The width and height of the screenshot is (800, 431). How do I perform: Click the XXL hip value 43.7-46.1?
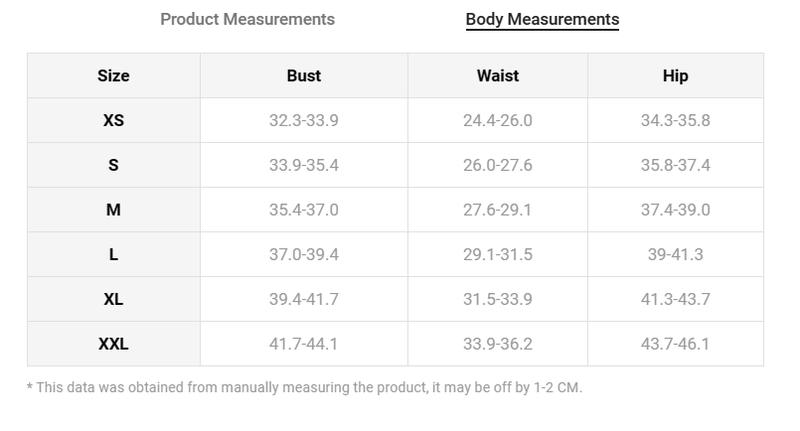(675, 344)
